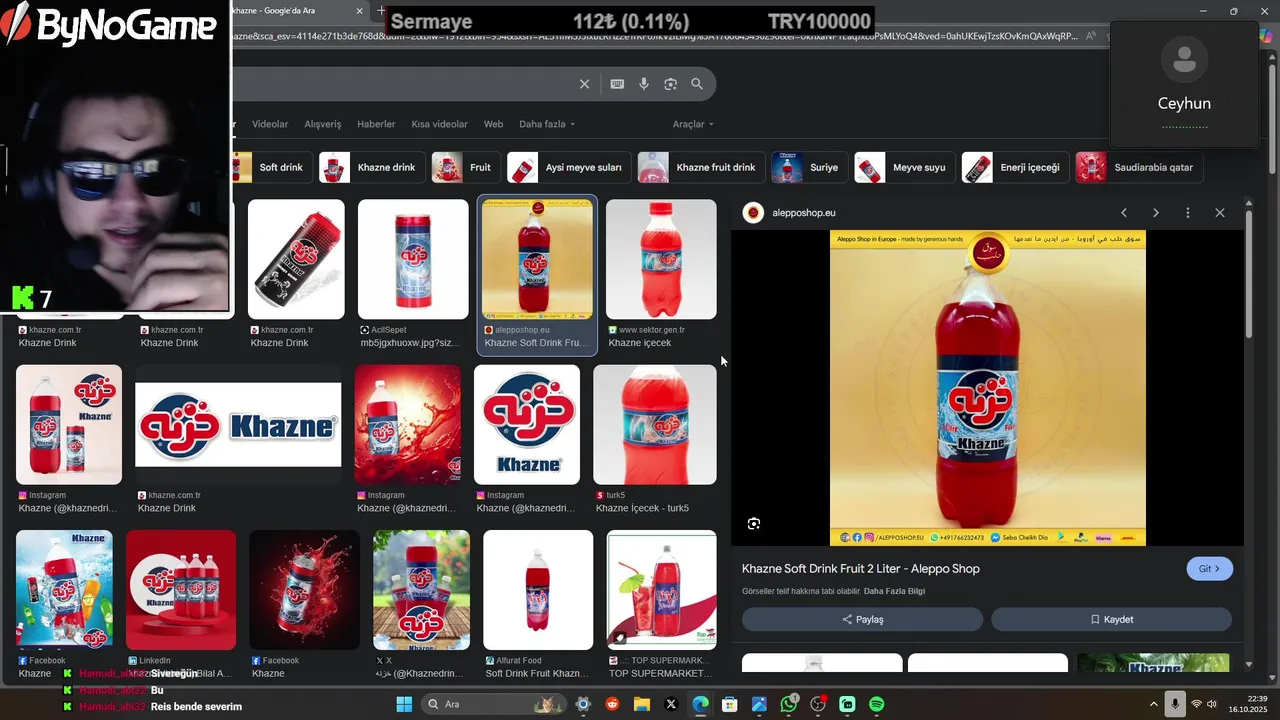Click the browser address bar URL
The height and width of the screenshot is (720, 1280).
tap(655, 36)
